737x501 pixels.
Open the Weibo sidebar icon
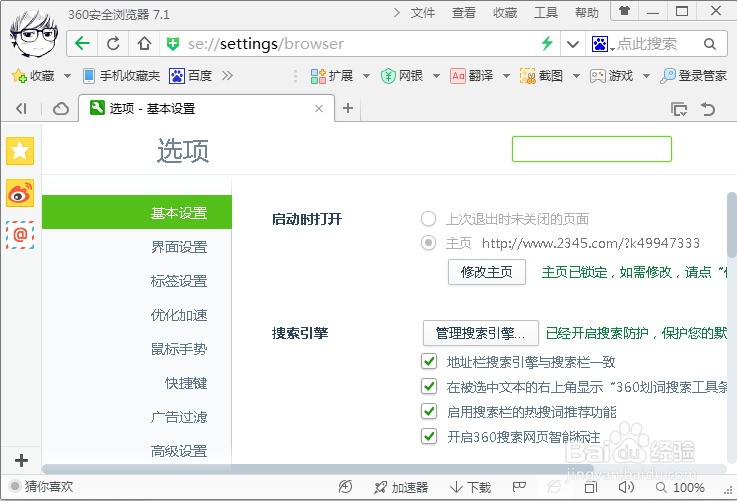coord(20,193)
